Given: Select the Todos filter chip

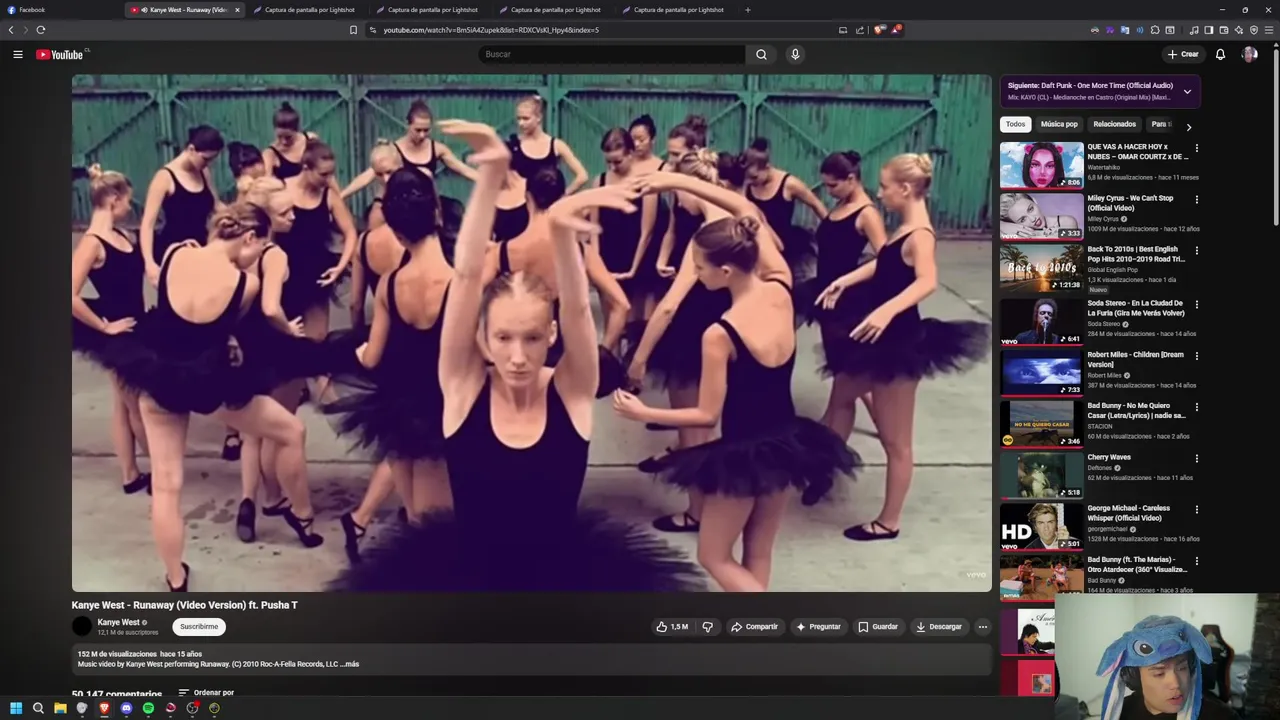Looking at the screenshot, I should 1015,124.
